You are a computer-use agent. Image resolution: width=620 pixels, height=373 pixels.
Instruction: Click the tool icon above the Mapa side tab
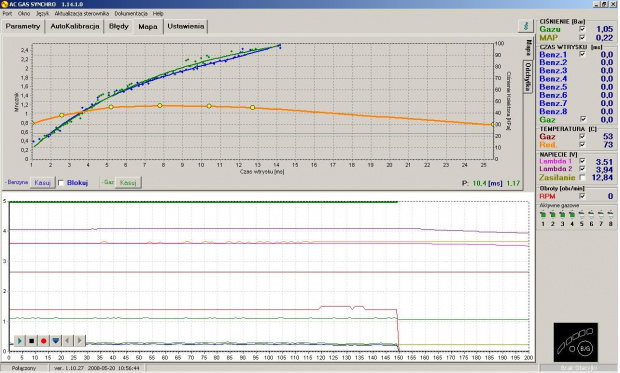coord(526,26)
